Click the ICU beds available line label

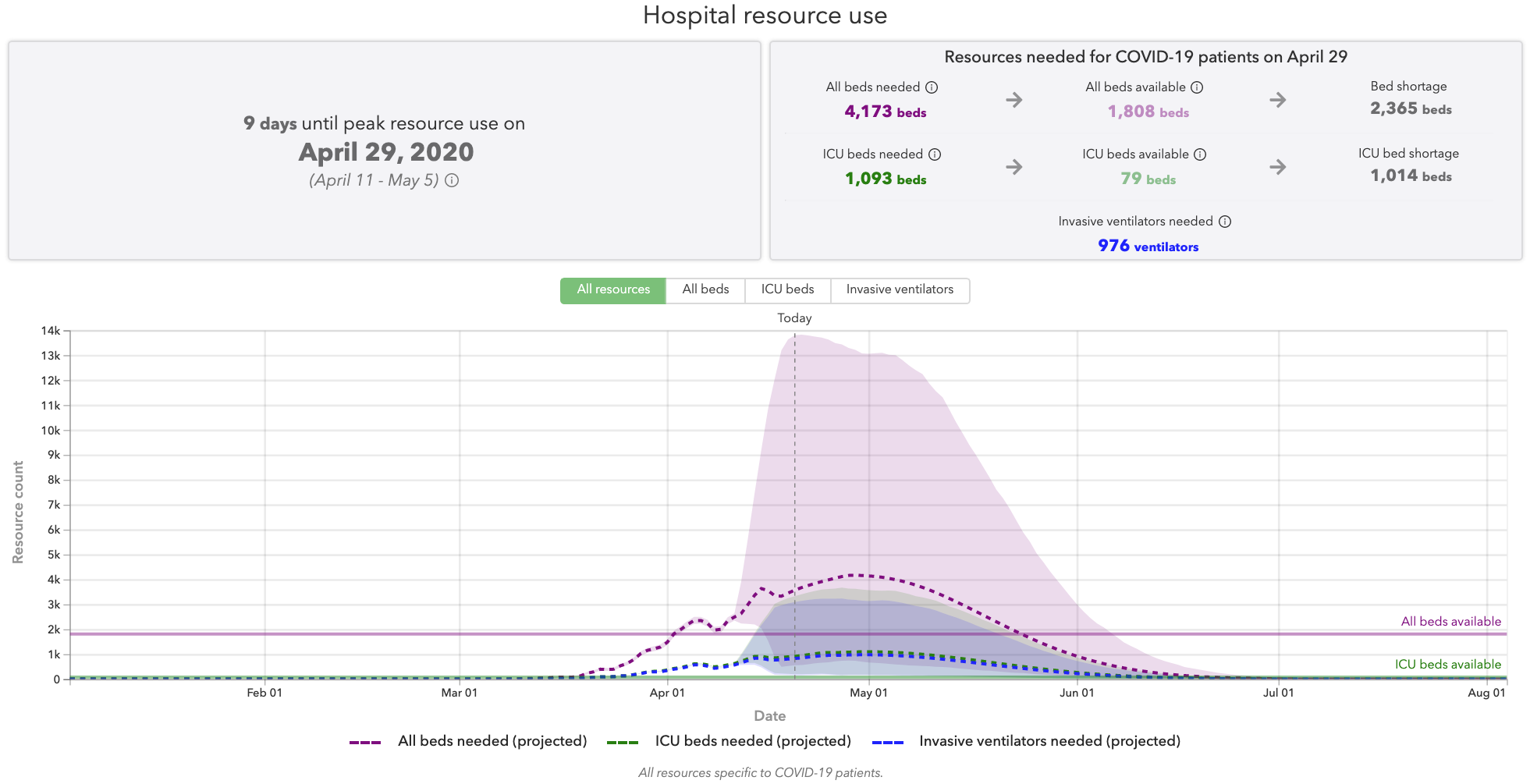[x=1447, y=665]
